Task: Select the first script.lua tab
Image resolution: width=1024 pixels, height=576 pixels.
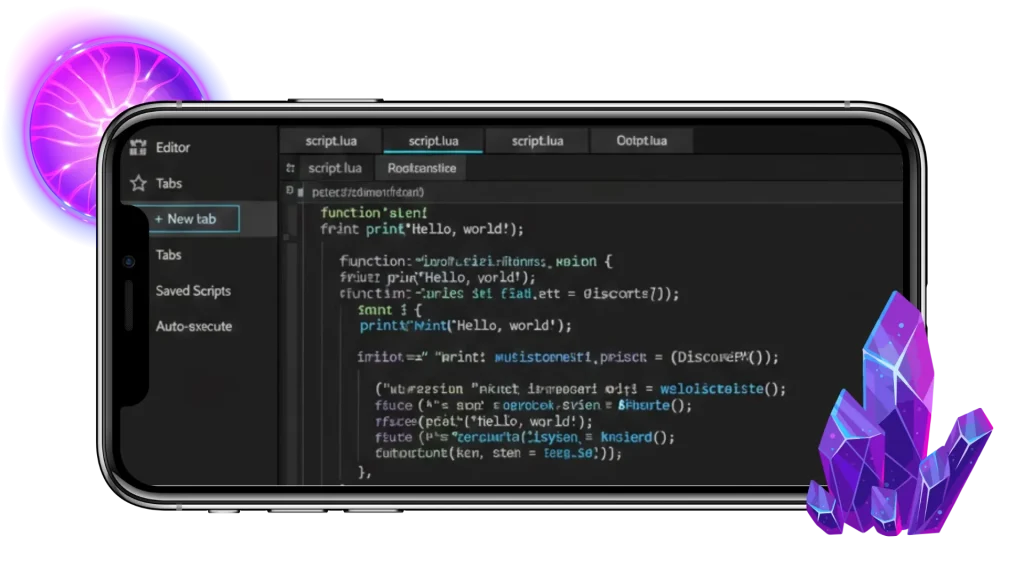Action: click(x=331, y=140)
